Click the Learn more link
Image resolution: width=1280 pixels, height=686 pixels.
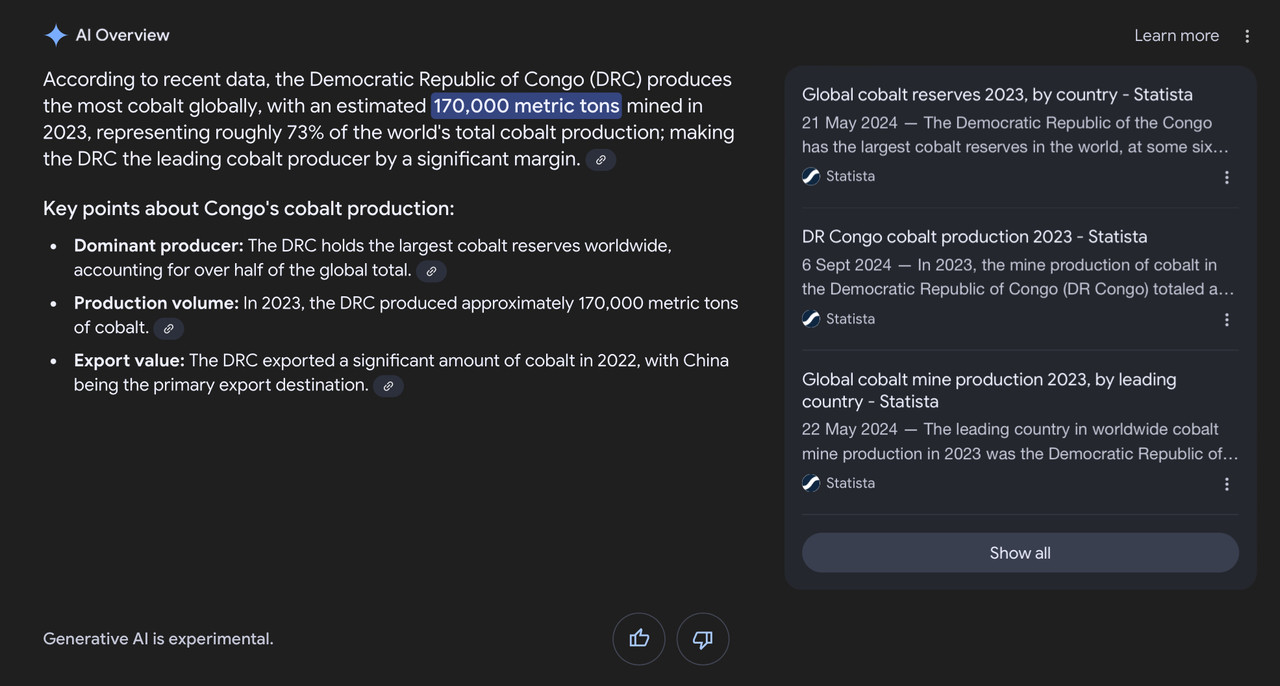coord(1176,35)
